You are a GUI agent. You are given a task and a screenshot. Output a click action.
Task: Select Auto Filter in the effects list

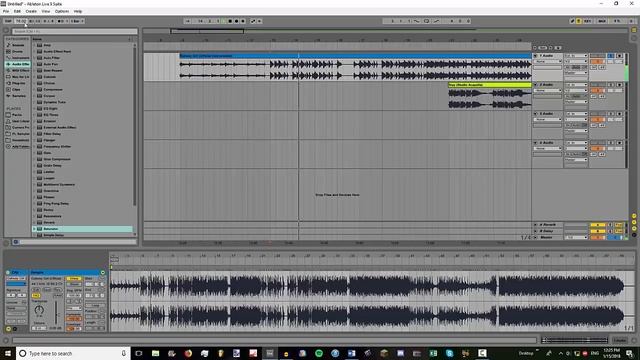[x=51, y=58]
